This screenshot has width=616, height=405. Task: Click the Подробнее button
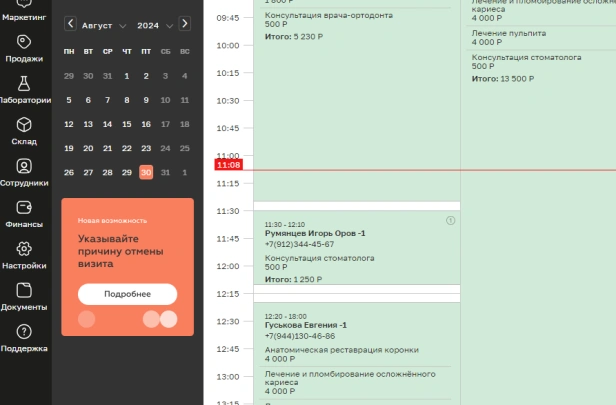[x=127, y=294]
